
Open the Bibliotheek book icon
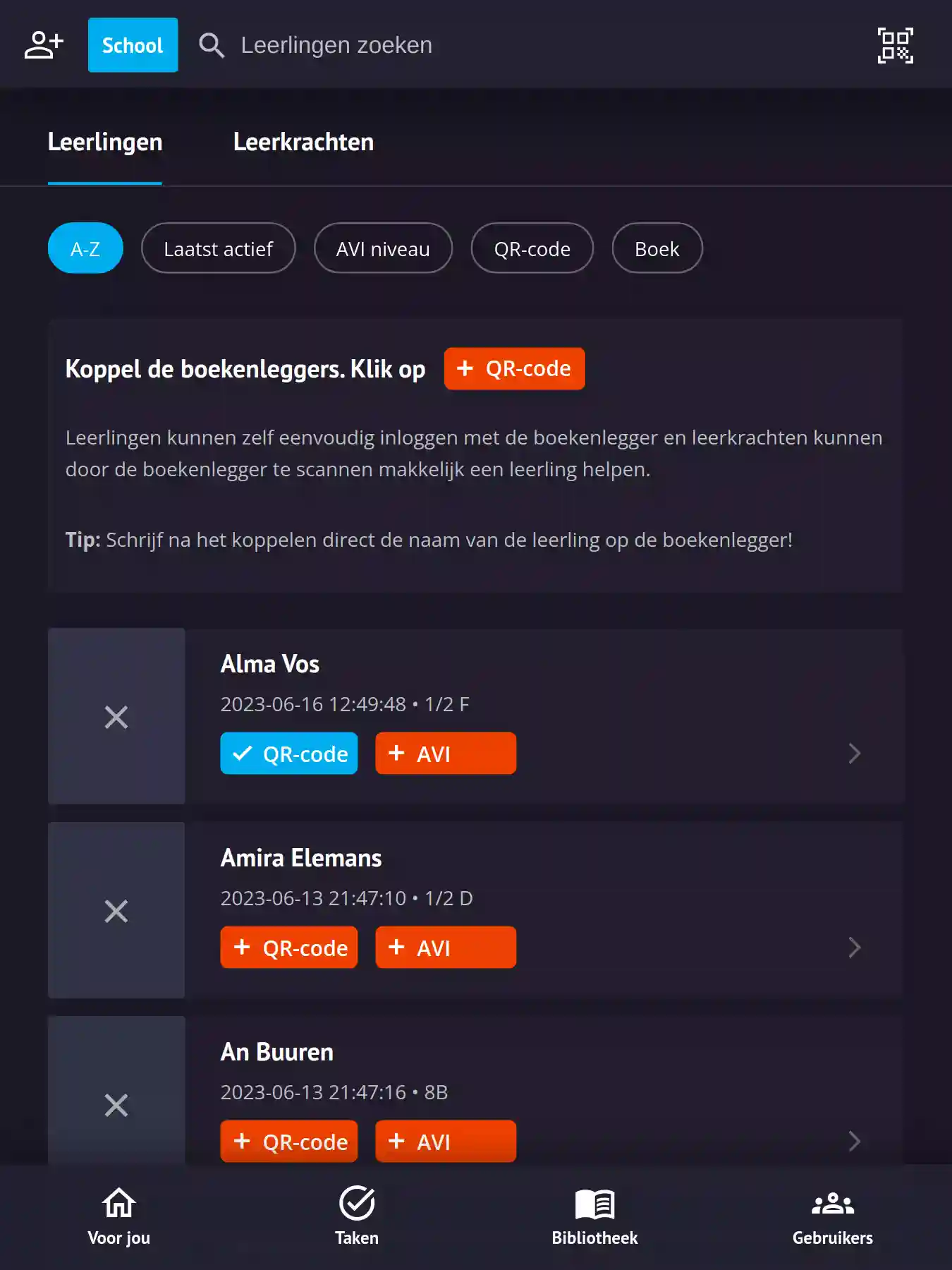pos(594,1203)
